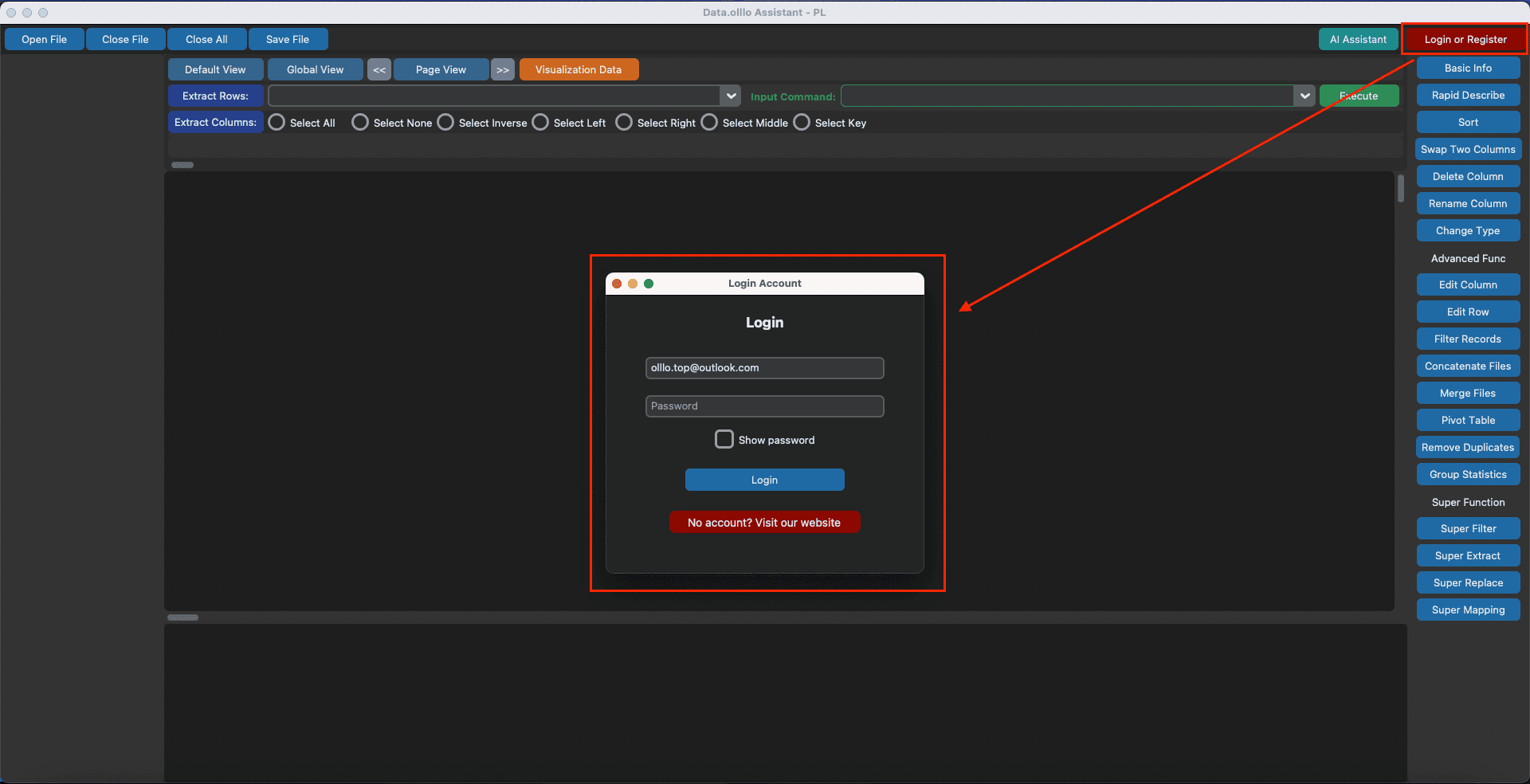Viewport: 1530px width, 784px height.
Task: Click the next page ">>" icon
Action: point(502,69)
